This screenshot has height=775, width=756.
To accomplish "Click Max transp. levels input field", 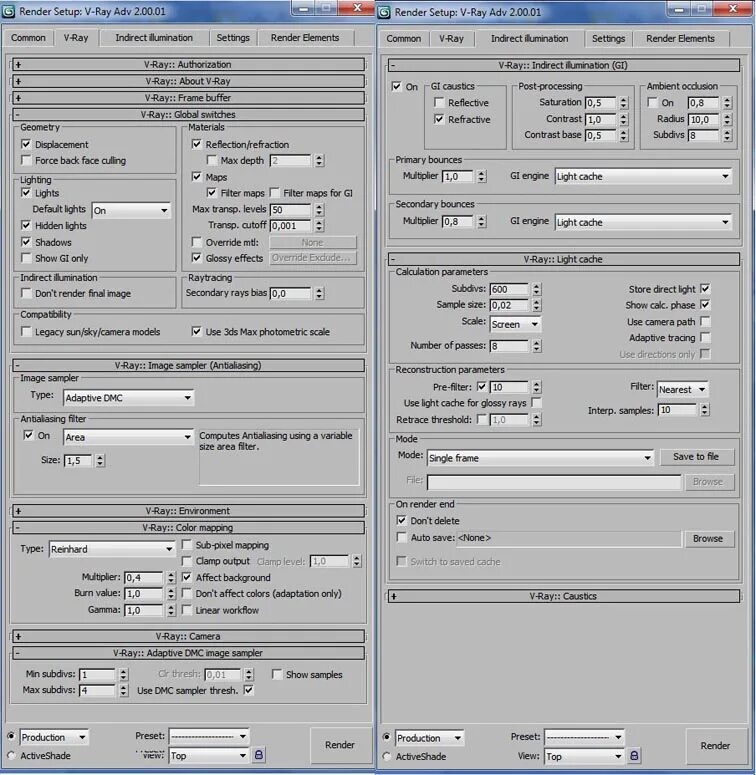I will coord(291,210).
